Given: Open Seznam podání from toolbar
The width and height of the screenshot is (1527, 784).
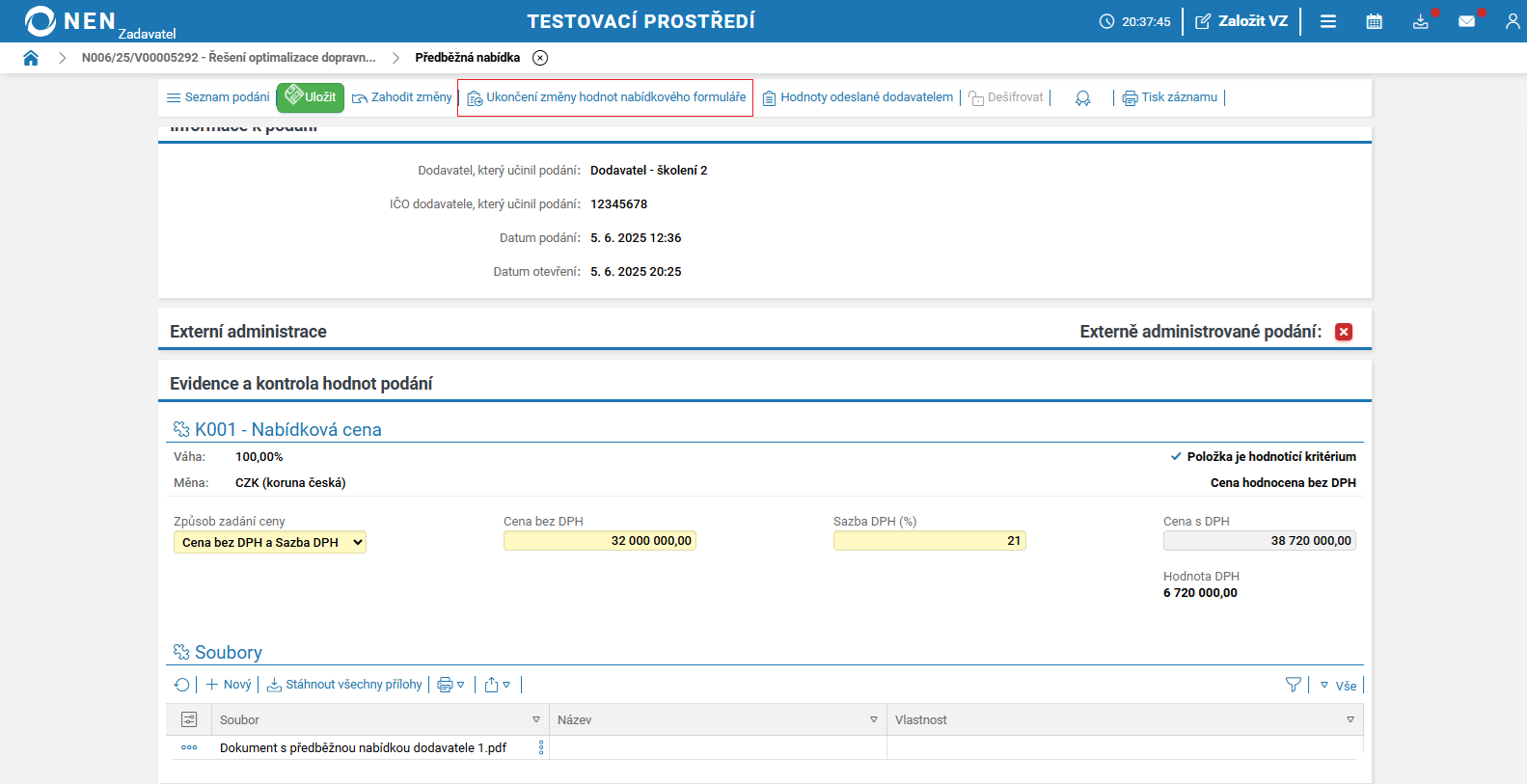Looking at the screenshot, I should pyautogui.click(x=218, y=97).
